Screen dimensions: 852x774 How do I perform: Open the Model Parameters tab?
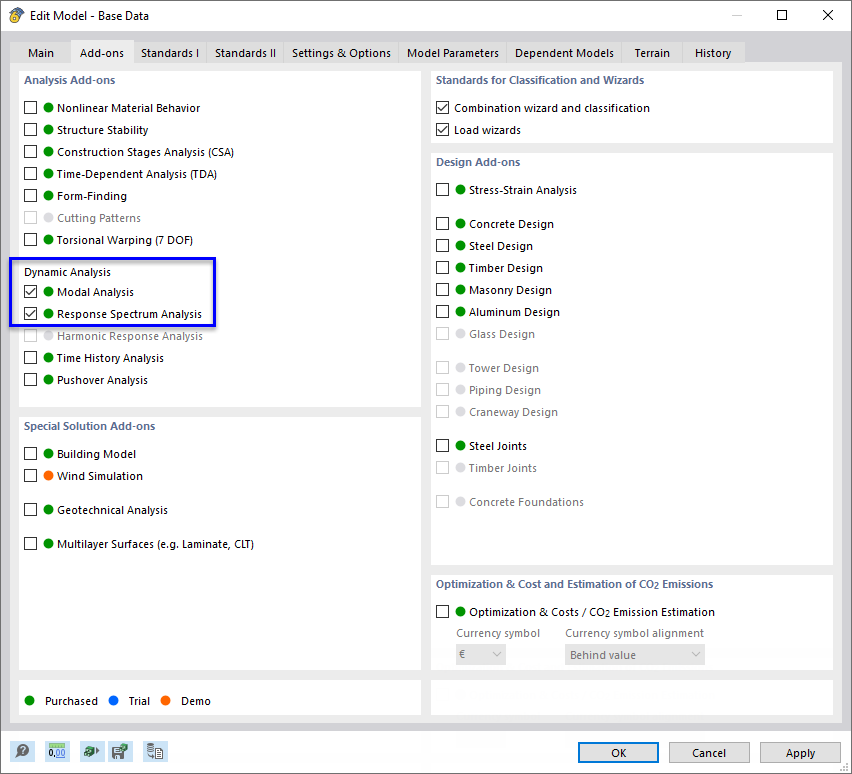pos(453,53)
